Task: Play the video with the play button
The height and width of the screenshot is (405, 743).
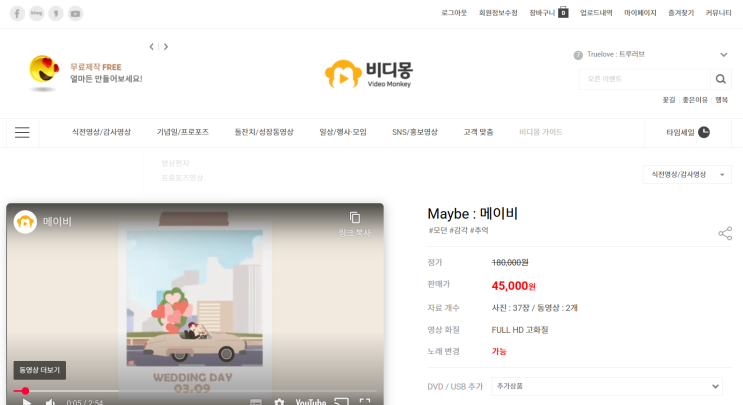Action: (x=27, y=402)
